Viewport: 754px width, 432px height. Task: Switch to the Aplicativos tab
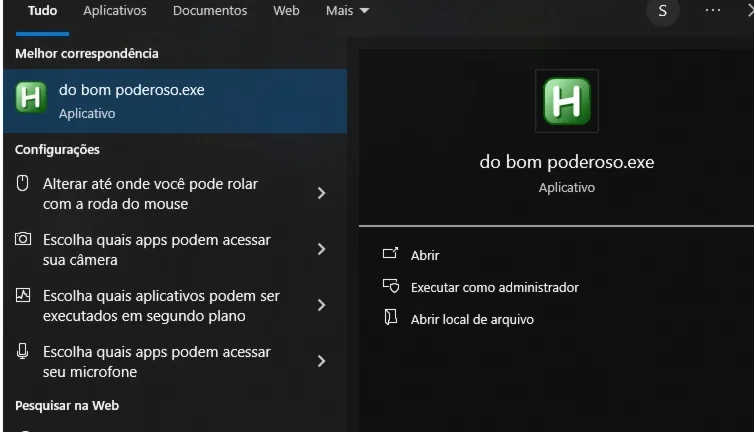pyautogui.click(x=114, y=11)
